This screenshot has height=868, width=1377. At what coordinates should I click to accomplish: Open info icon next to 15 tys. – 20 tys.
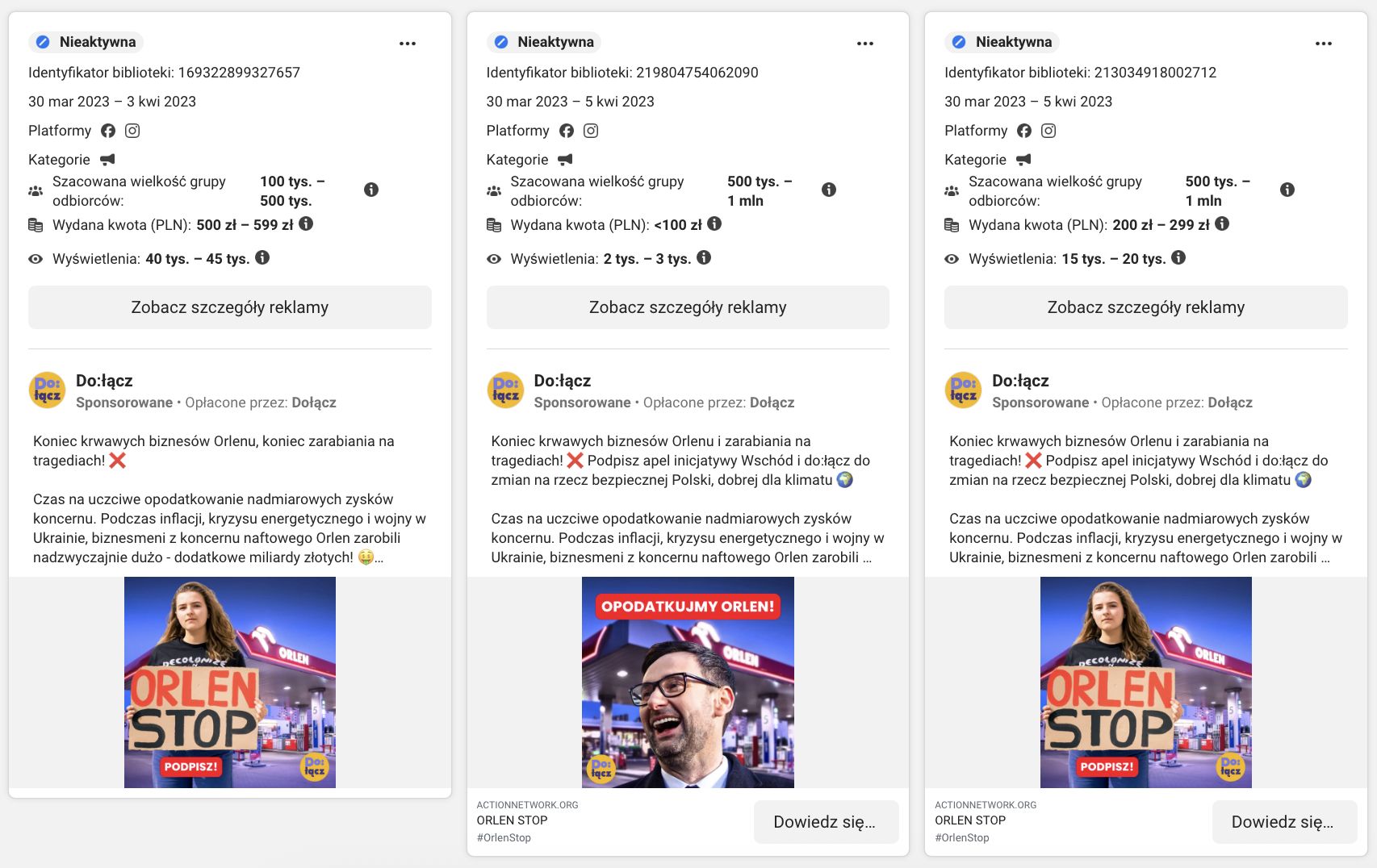click(1178, 257)
